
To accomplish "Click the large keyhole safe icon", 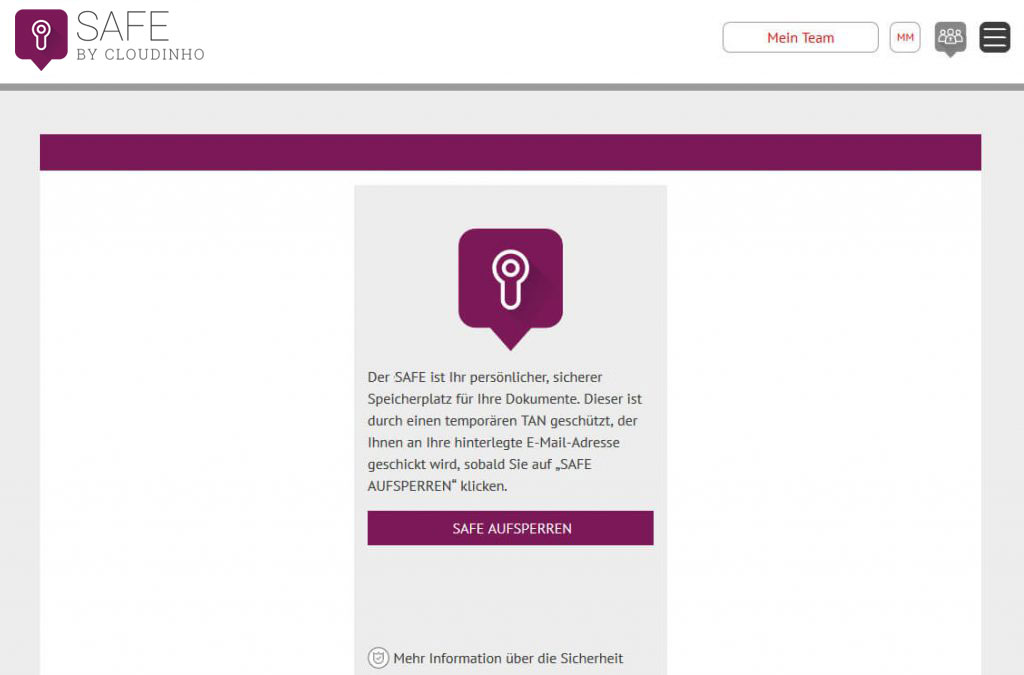I will point(511,288).
